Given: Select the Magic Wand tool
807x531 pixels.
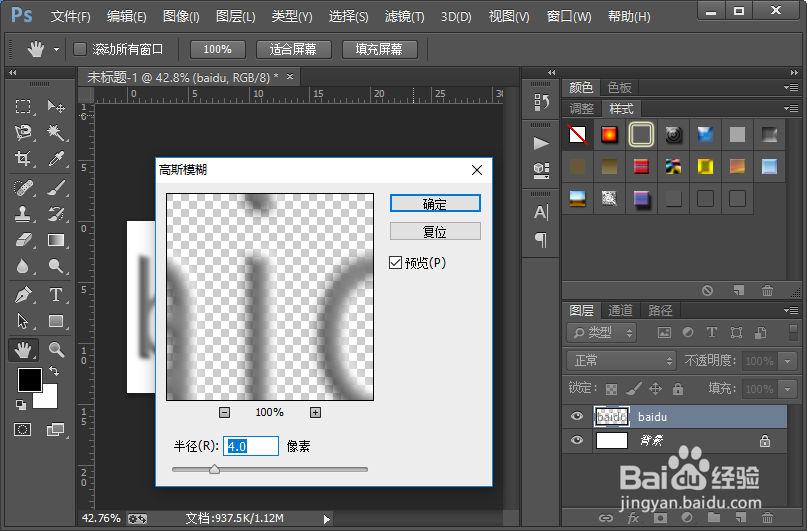Looking at the screenshot, I should pos(56,133).
